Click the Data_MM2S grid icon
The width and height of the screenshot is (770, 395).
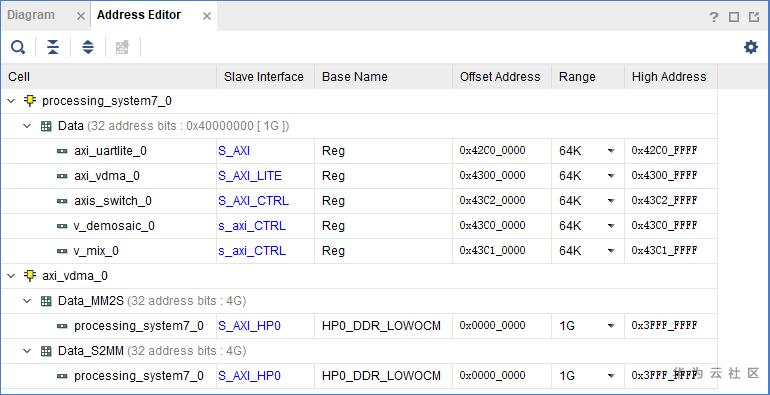46,301
